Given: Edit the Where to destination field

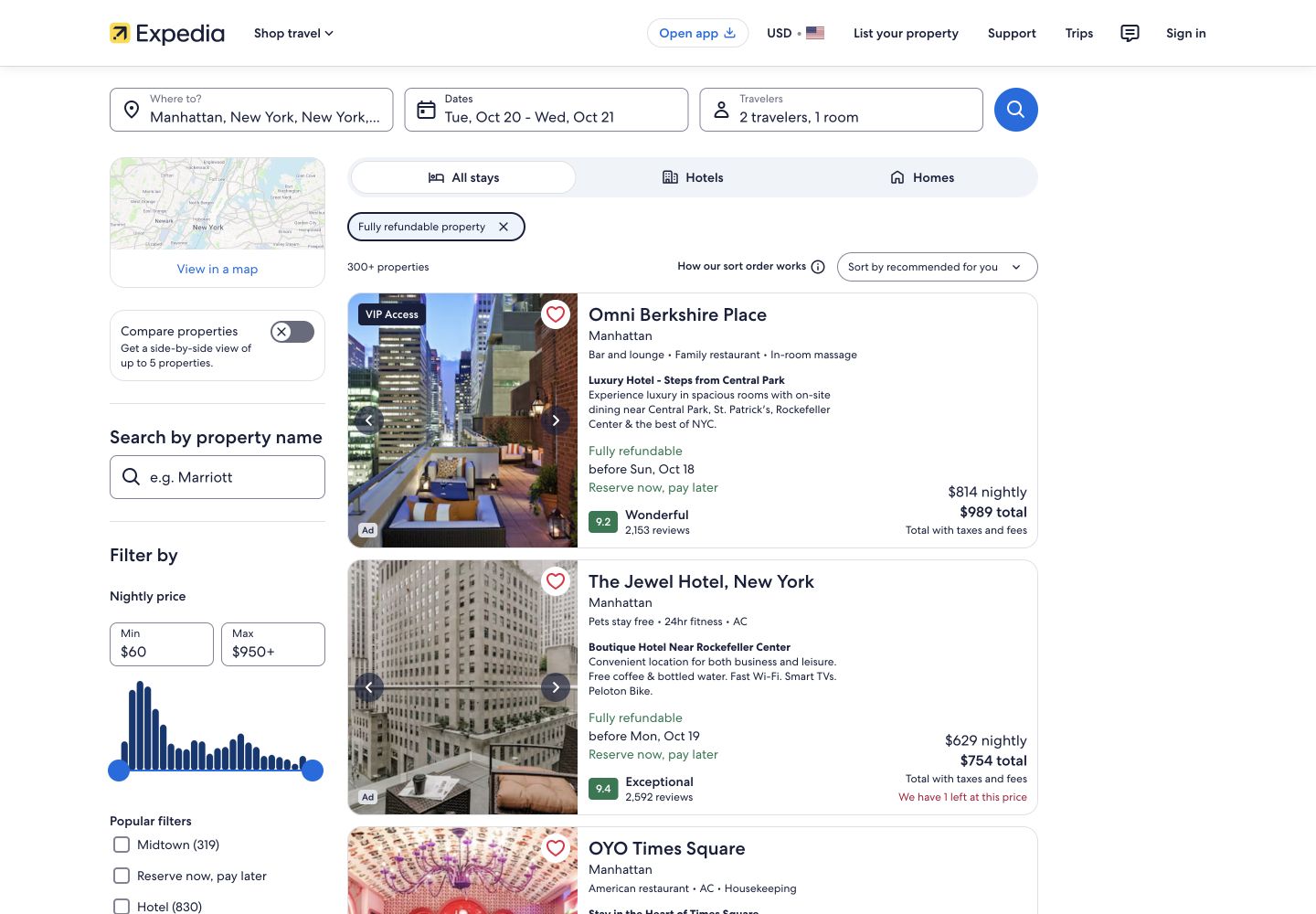Looking at the screenshot, I should pos(251,110).
